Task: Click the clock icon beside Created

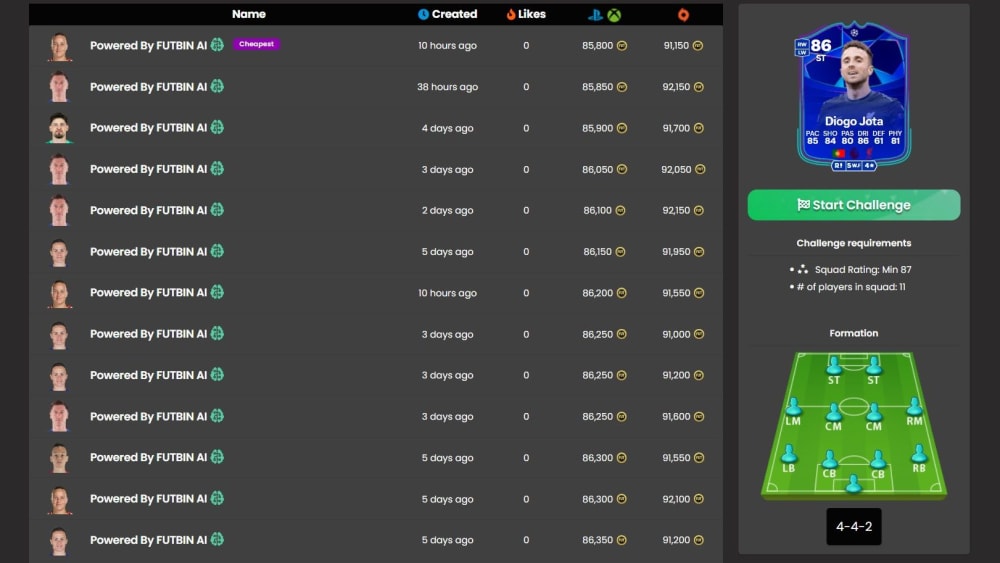Action: click(x=423, y=14)
